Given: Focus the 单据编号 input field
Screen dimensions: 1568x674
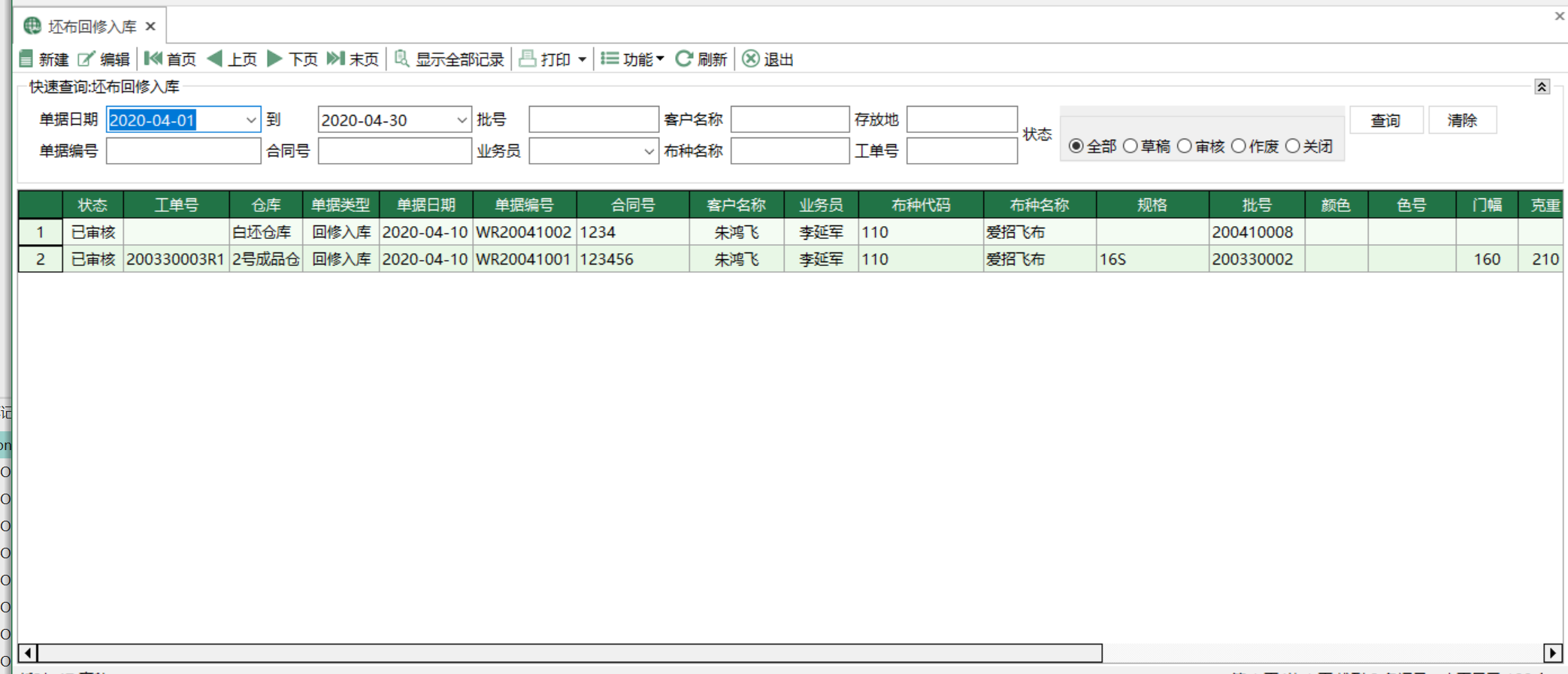Looking at the screenshot, I should coord(183,151).
